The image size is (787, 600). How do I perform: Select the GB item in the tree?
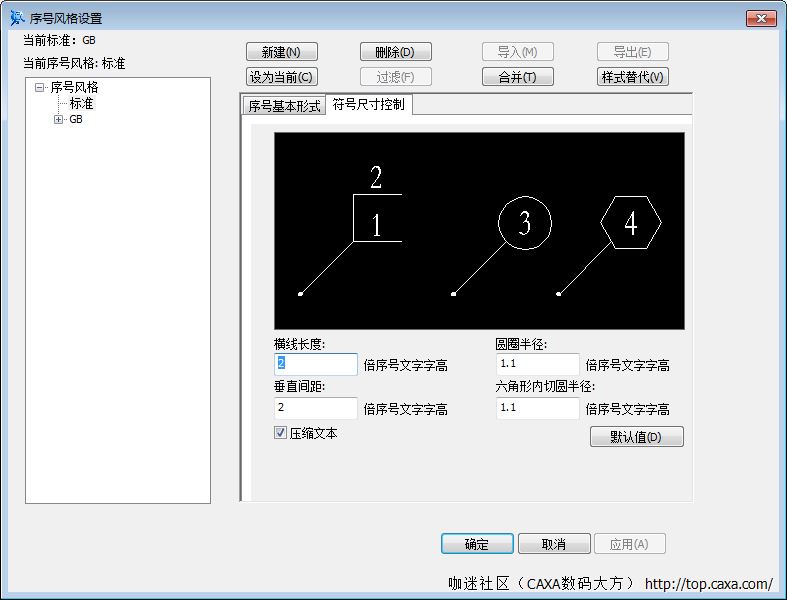coord(76,119)
